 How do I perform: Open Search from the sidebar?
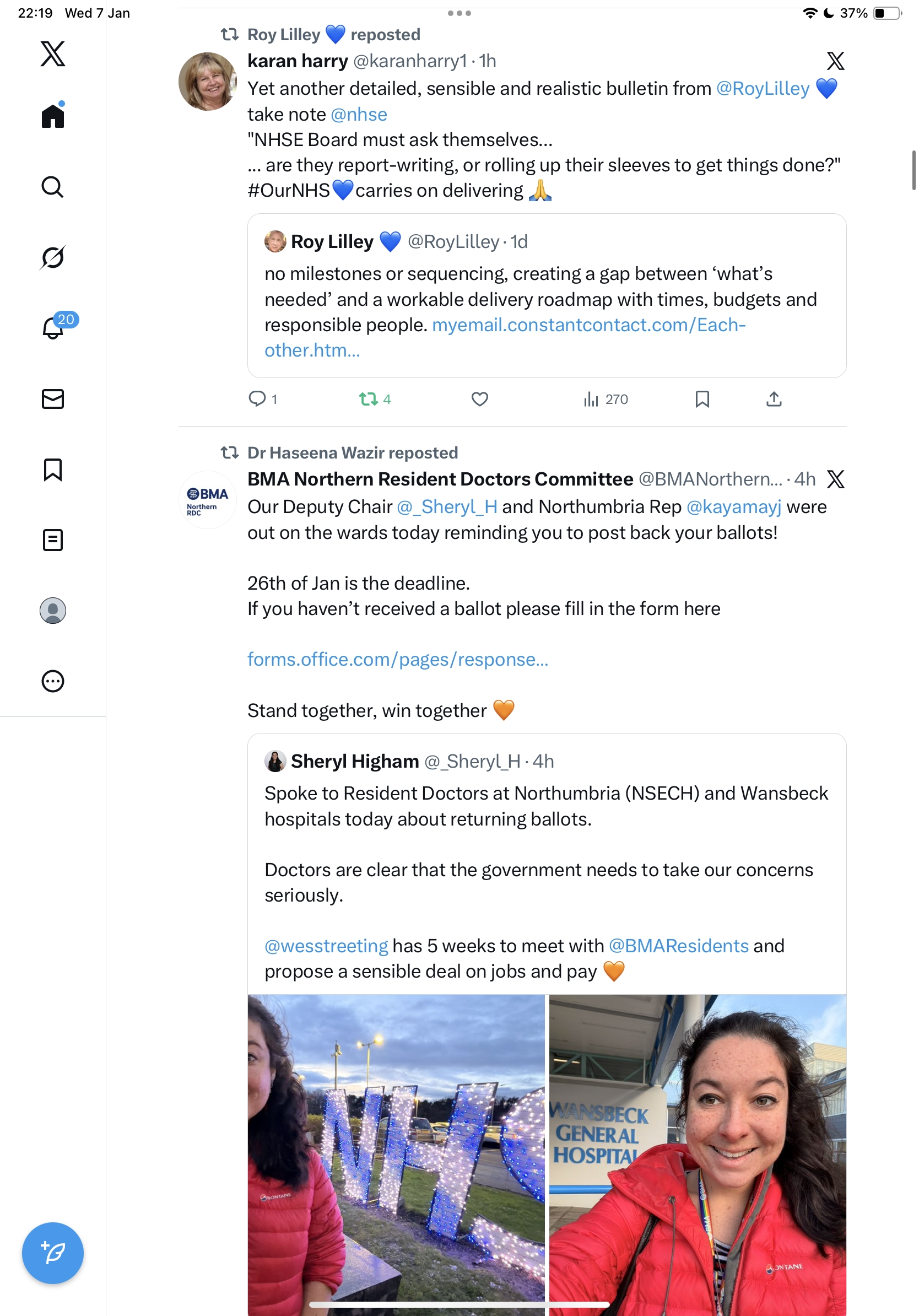pyautogui.click(x=53, y=187)
